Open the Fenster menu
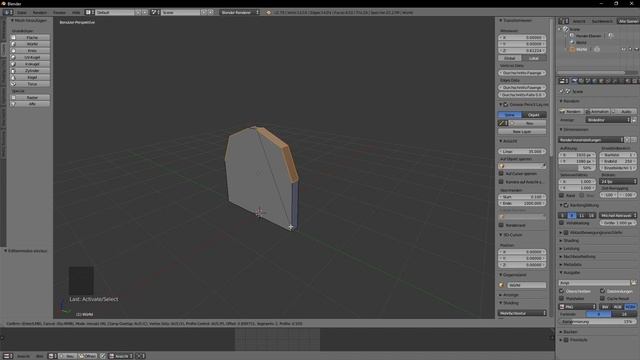 [59, 13]
